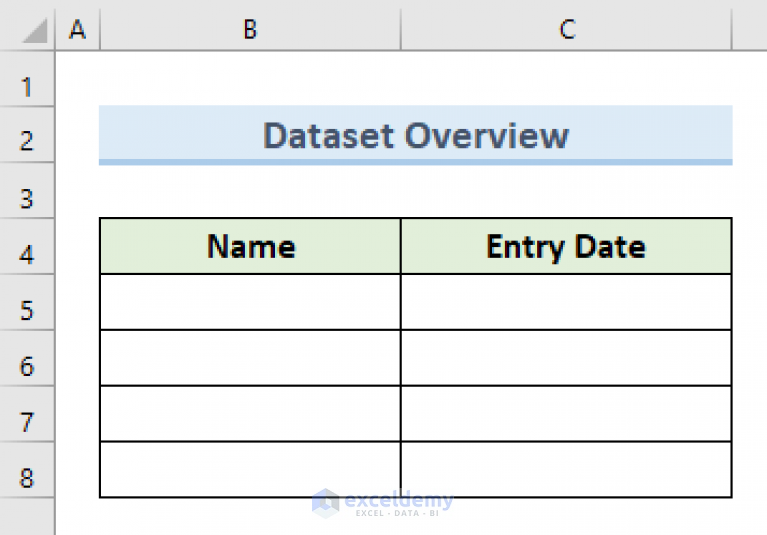Select column A header
The image size is (767, 535).
77,31
